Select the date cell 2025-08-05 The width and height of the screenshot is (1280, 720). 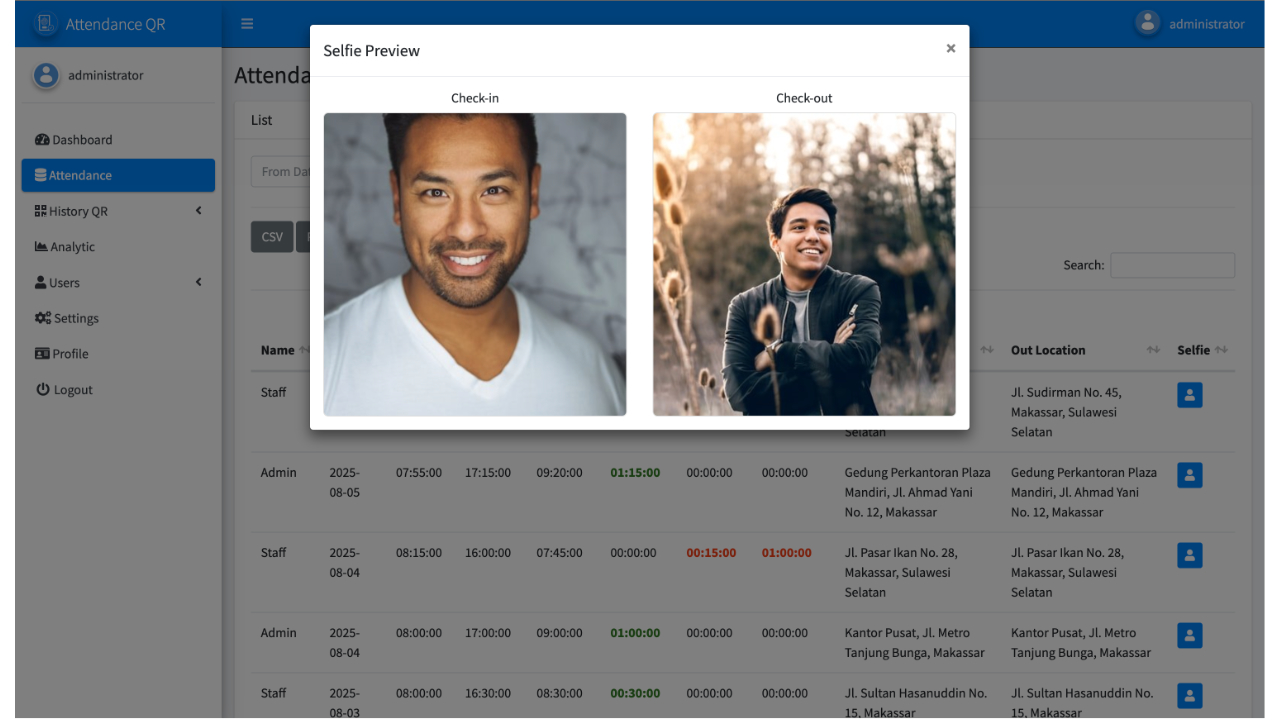(x=345, y=482)
